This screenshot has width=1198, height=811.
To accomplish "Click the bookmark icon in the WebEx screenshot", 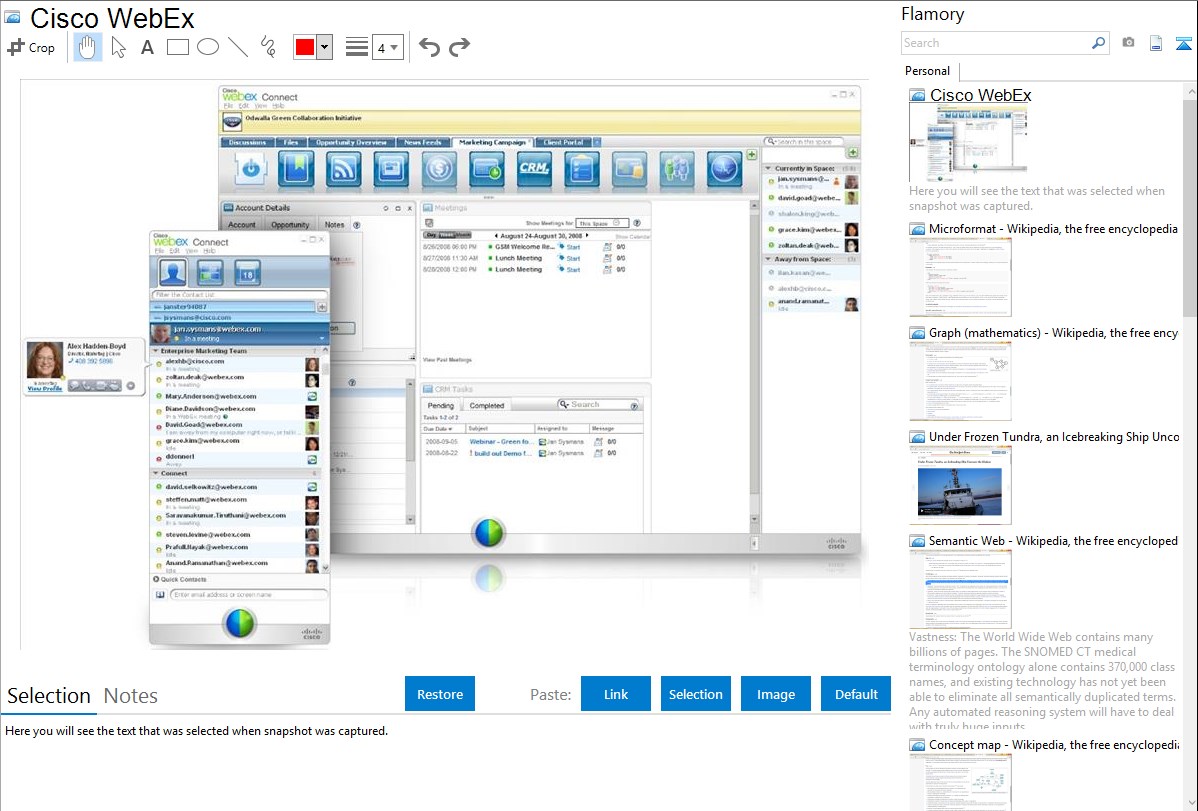I will click(296, 168).
